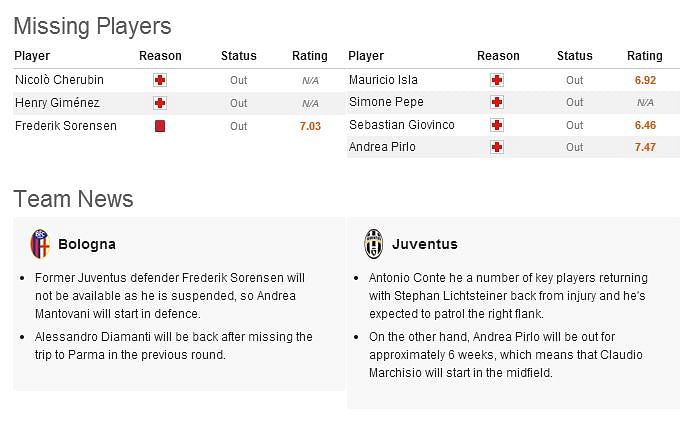Click Frederik Sorensen's red card suspension icon
682x423 pixels.
[160, 126]
